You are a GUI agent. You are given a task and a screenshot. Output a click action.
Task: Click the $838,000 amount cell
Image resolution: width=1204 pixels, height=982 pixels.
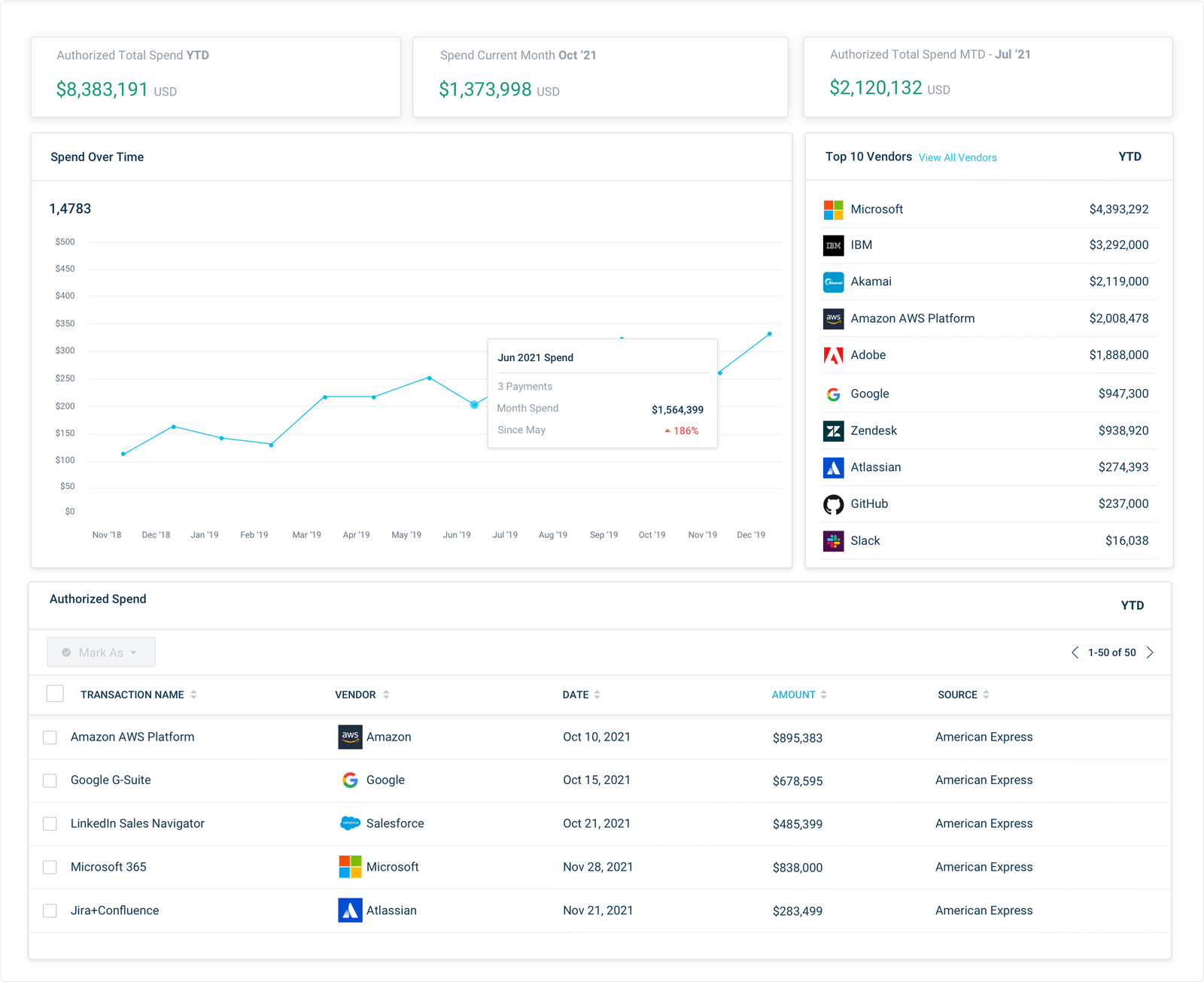(798, 868)
